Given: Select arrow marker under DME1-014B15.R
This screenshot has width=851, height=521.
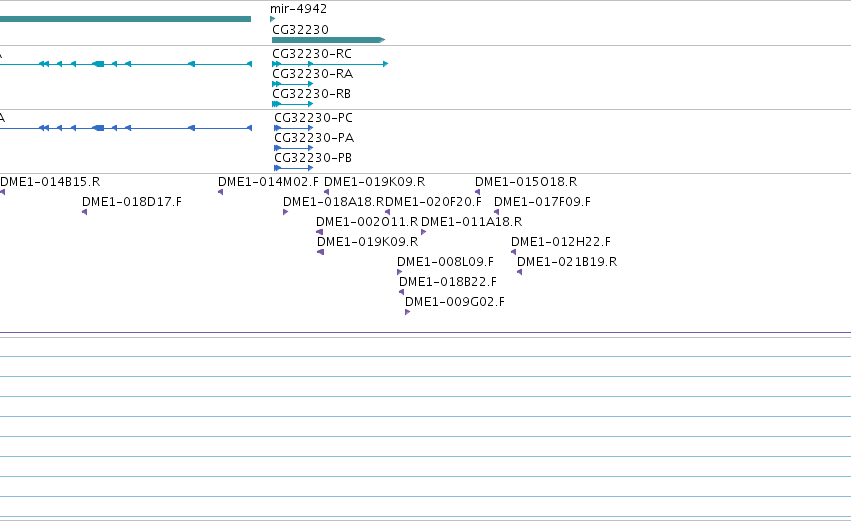Looking at the screenshot, I should pyautogui.click(x=3, y=192).
